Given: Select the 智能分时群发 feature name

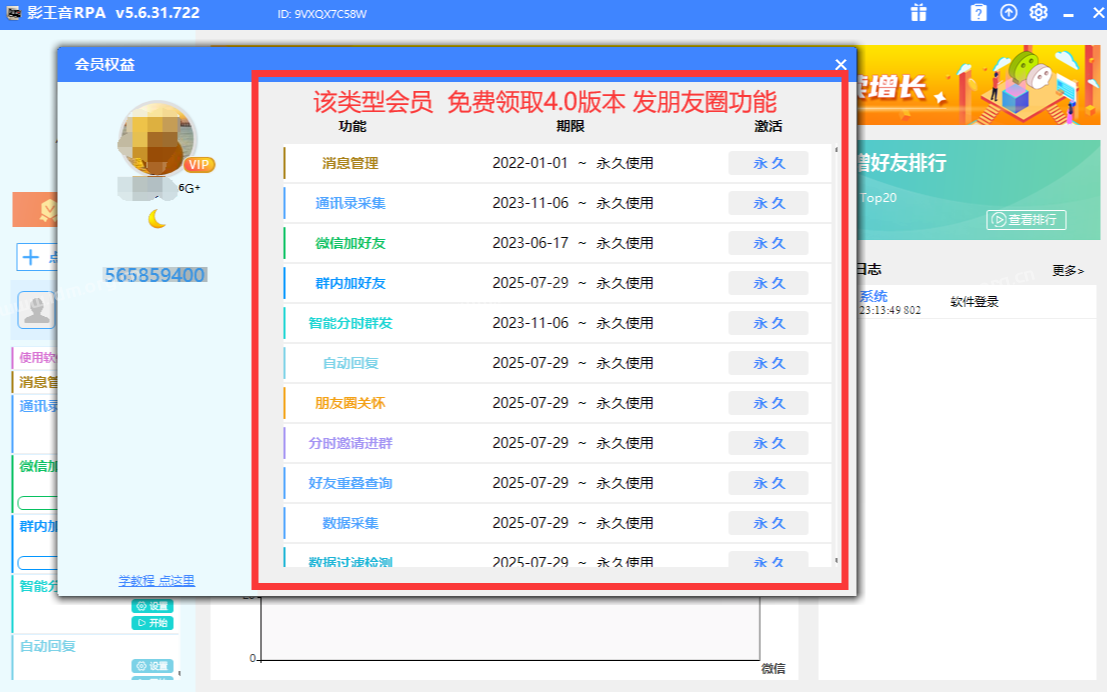Looking at the screenshot, I should click(x=350, y=323).
